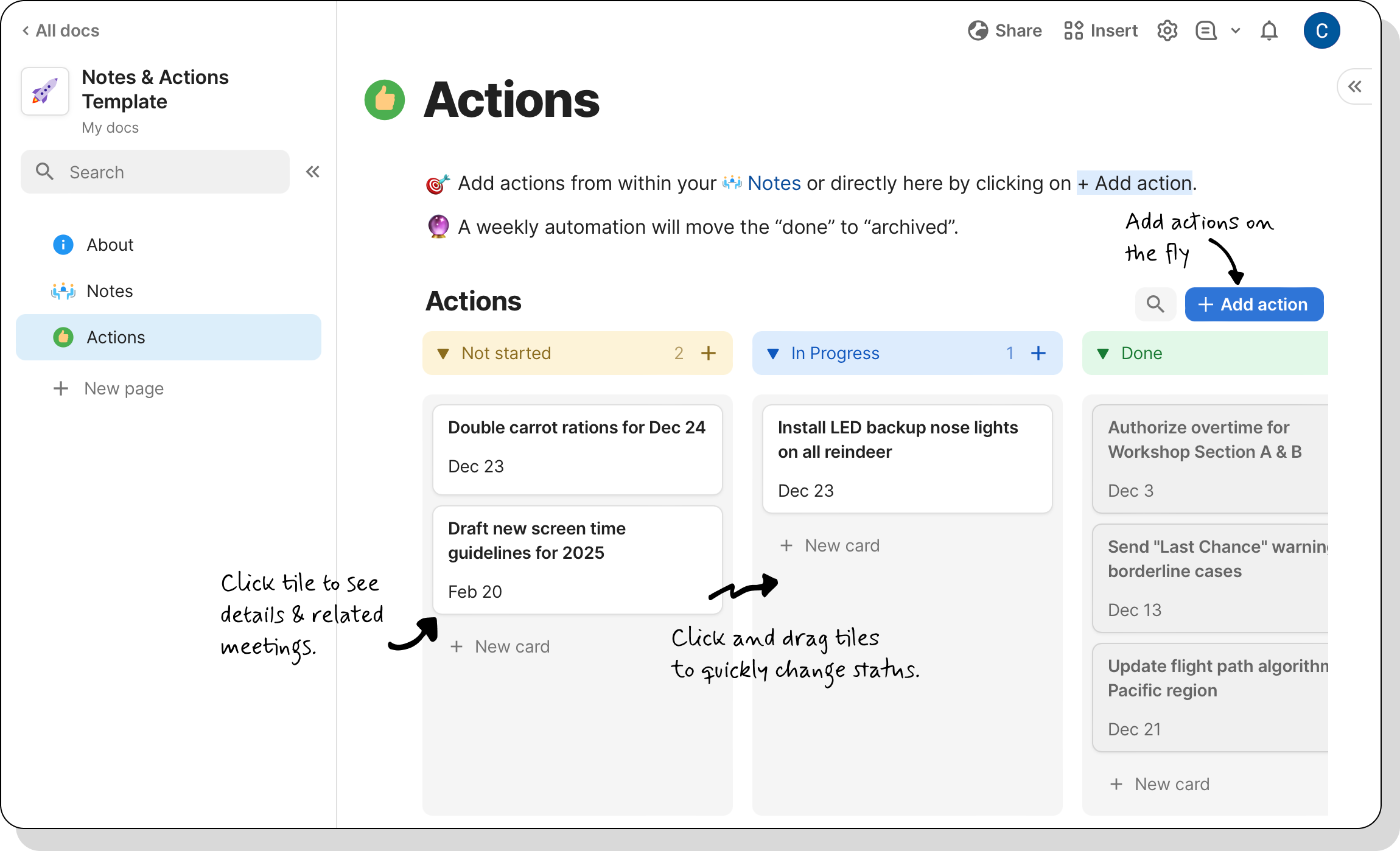Click the comments icon in top bar
The image size is (1400, 851).
pos(1205,30)
